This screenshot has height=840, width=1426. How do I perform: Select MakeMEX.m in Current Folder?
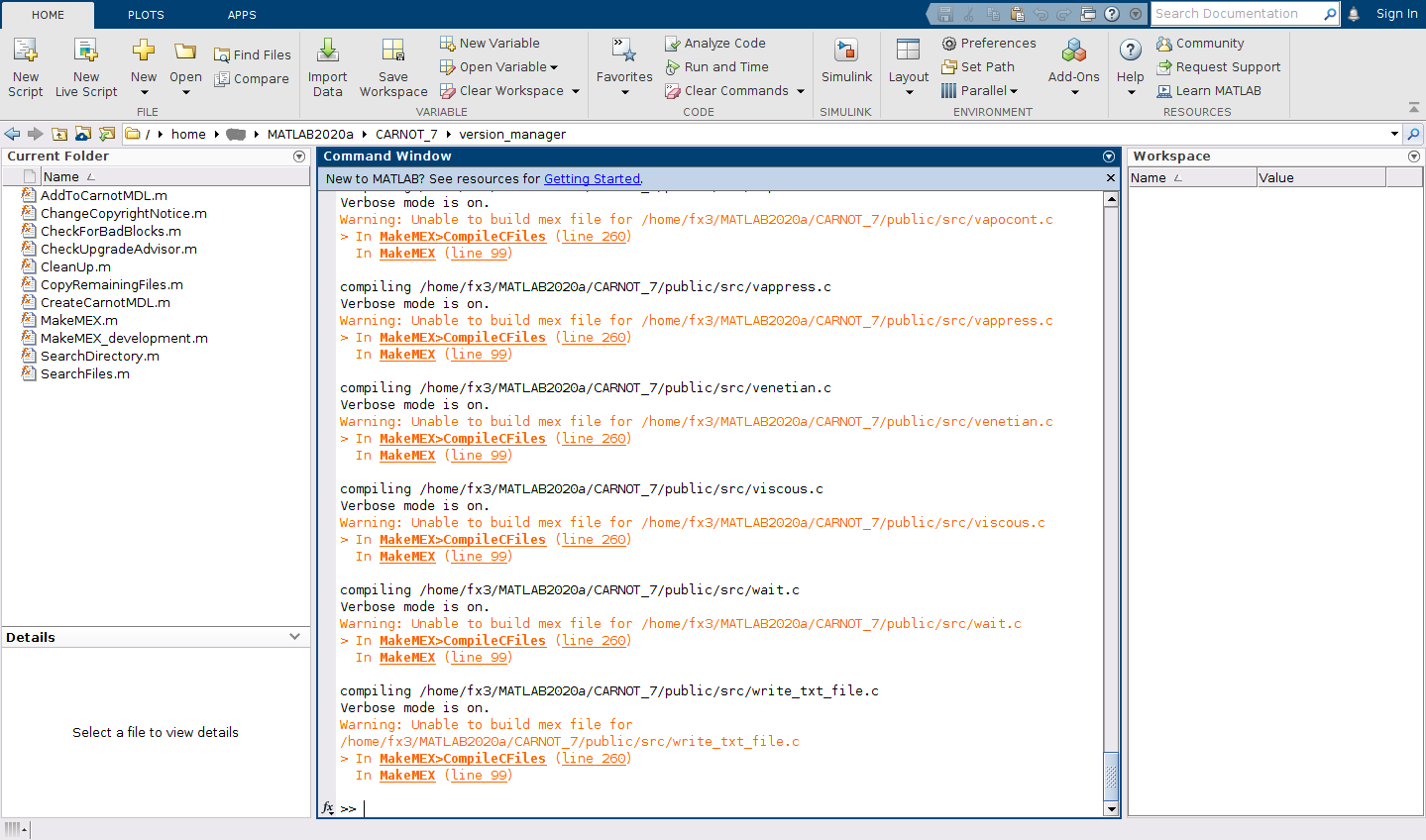[78, 321]
